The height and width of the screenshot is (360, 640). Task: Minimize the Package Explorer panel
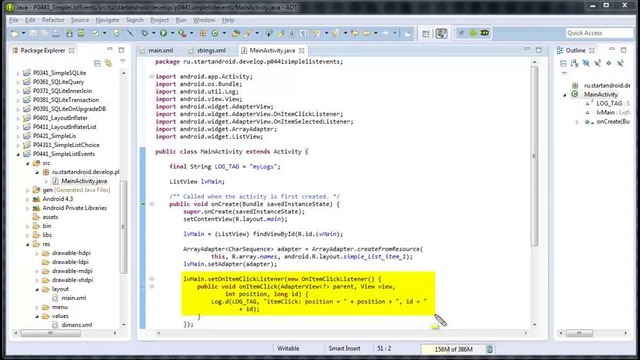pyautogui.click(x=109, y=49)
